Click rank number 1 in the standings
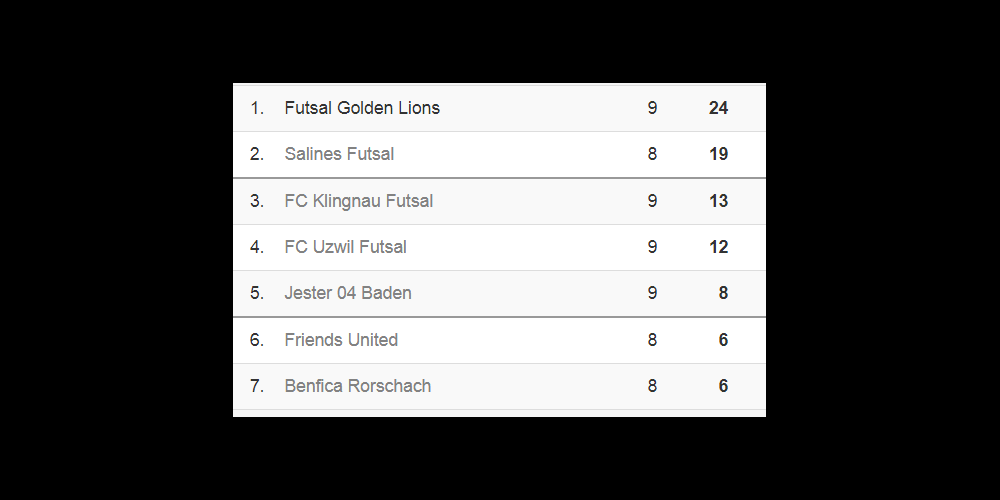This screenshot has height=500, width=1000. [x=257, y=108]
